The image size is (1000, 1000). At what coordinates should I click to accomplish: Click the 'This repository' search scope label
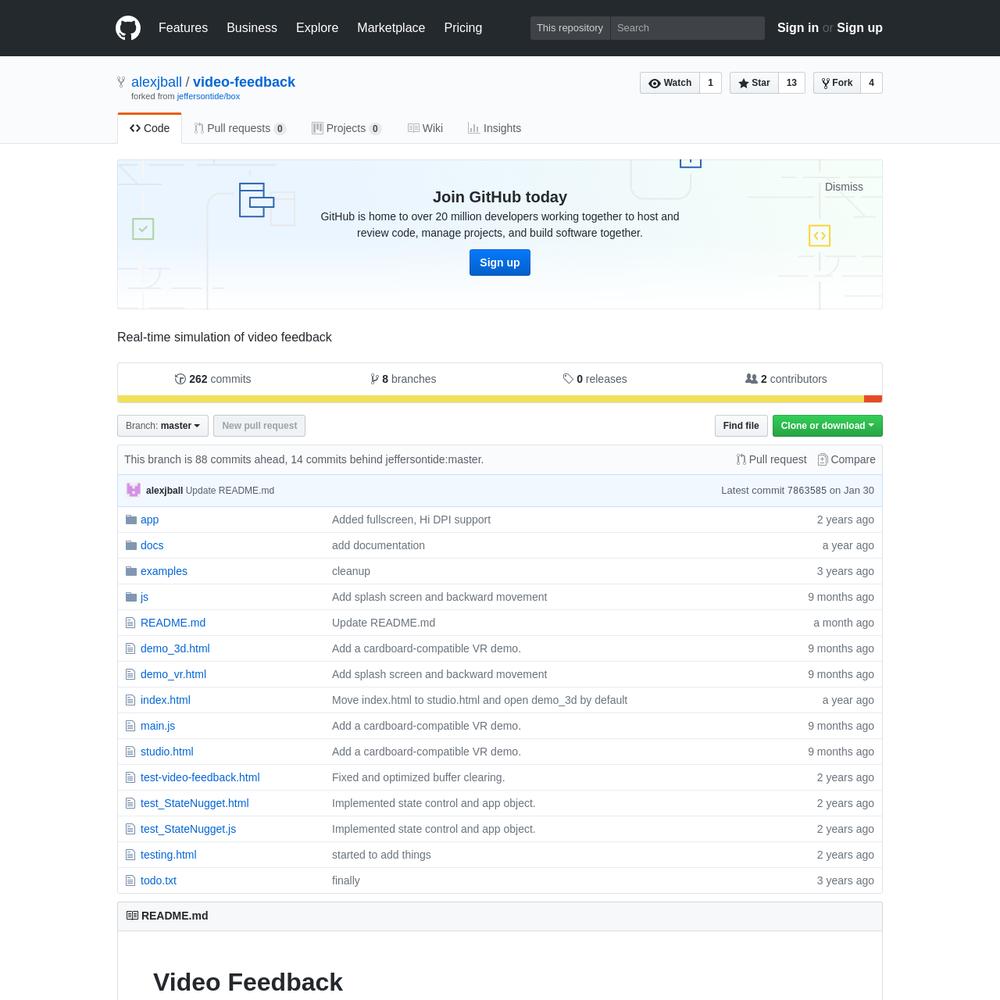point(570,28)
